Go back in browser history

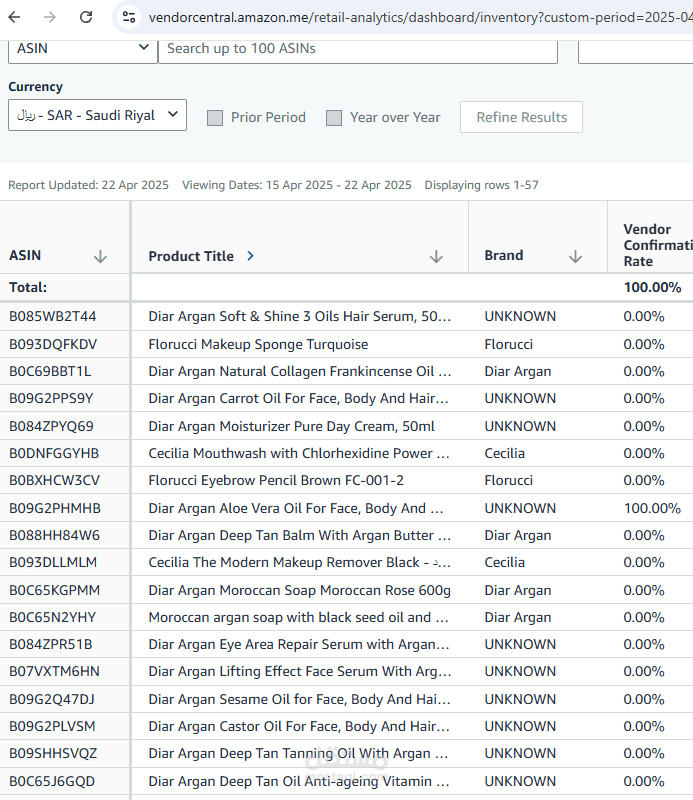pos(14,17)
